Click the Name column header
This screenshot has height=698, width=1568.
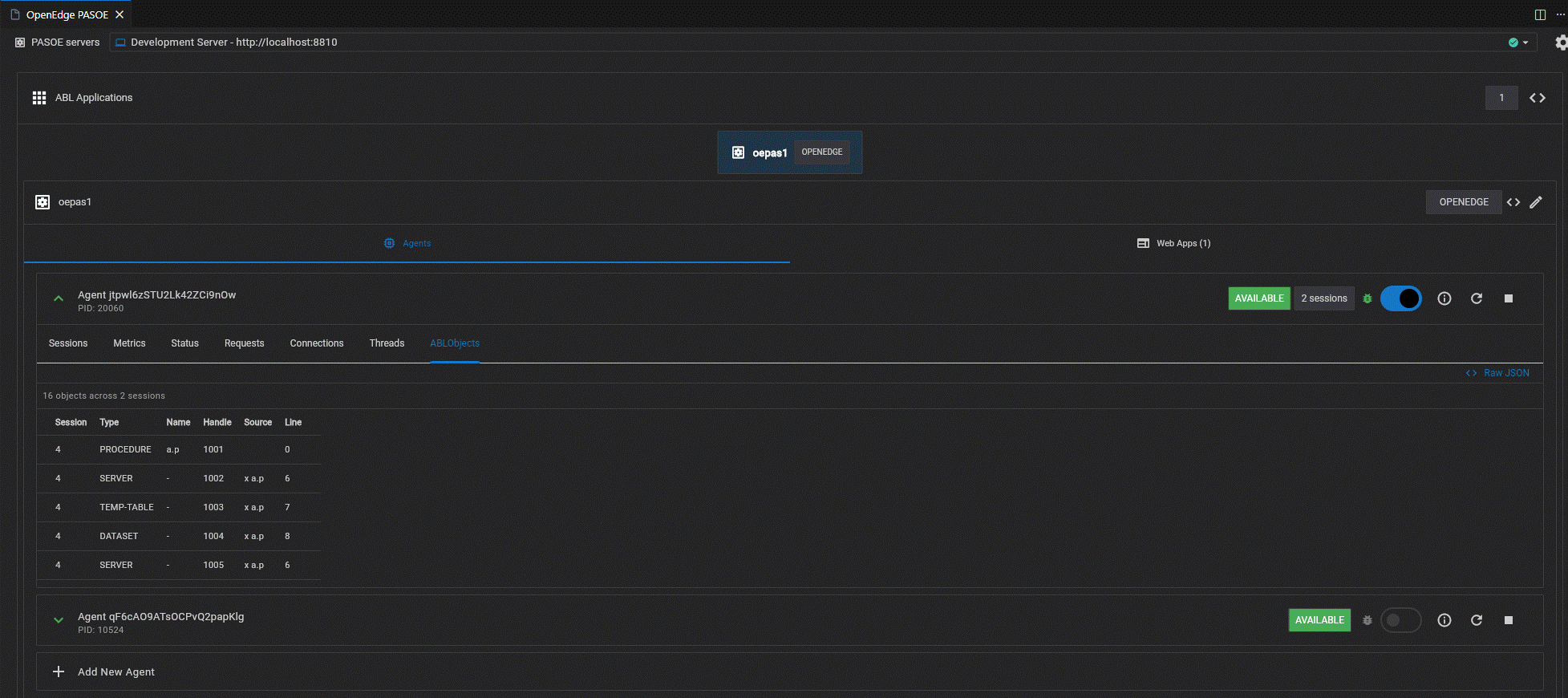point(178,422)
